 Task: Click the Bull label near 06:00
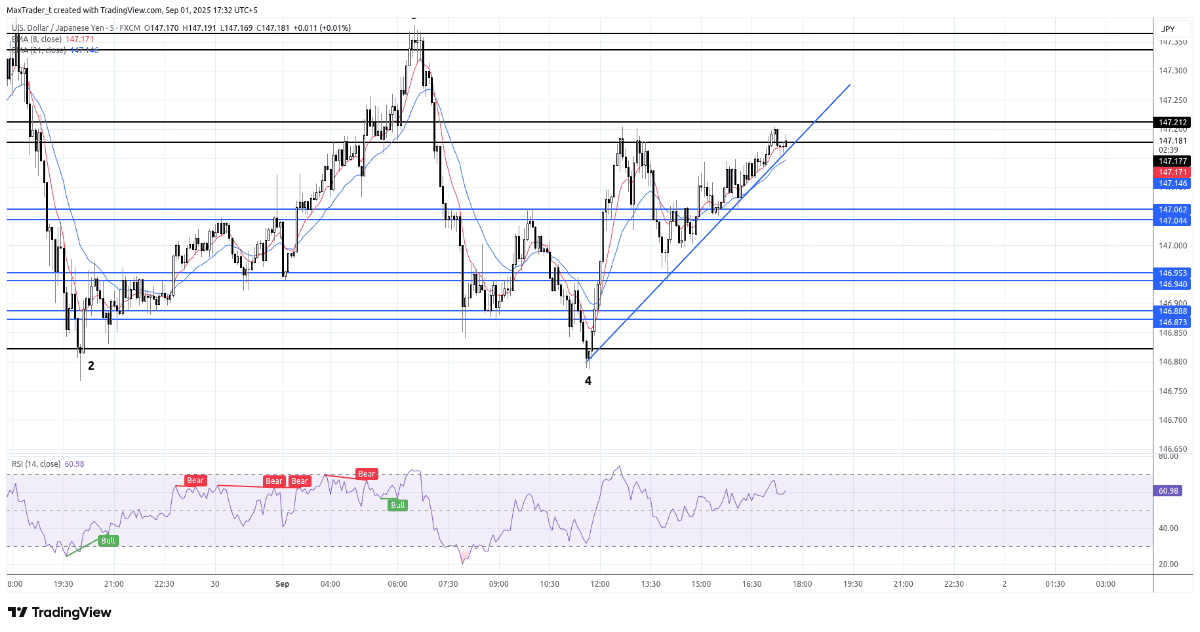pyautogui.click(x=397, y=505)
